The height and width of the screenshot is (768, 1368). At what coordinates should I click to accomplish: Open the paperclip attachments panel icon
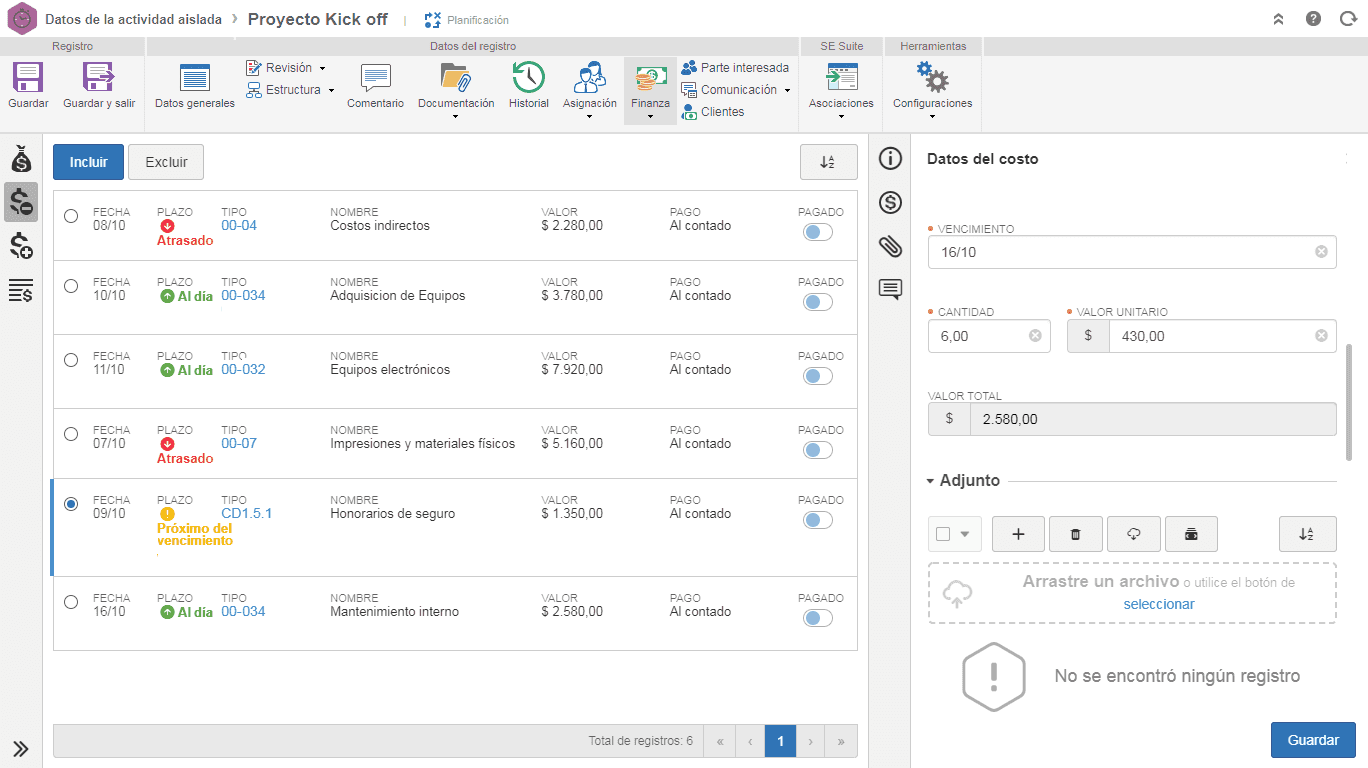[890, 246]
